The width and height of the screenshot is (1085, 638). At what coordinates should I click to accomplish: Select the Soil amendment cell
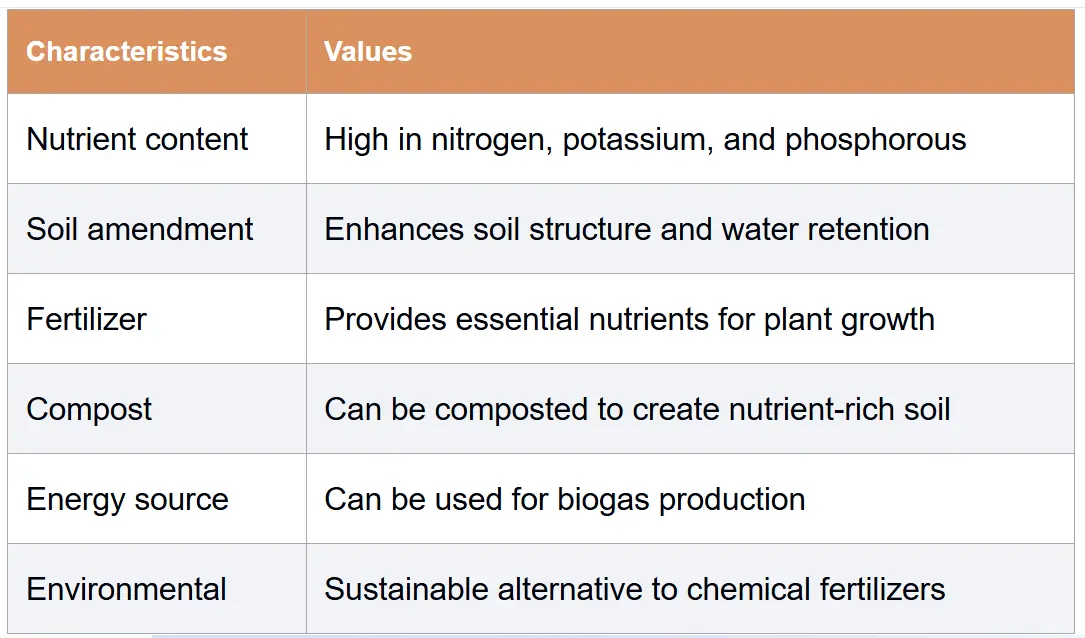(157, 228)
